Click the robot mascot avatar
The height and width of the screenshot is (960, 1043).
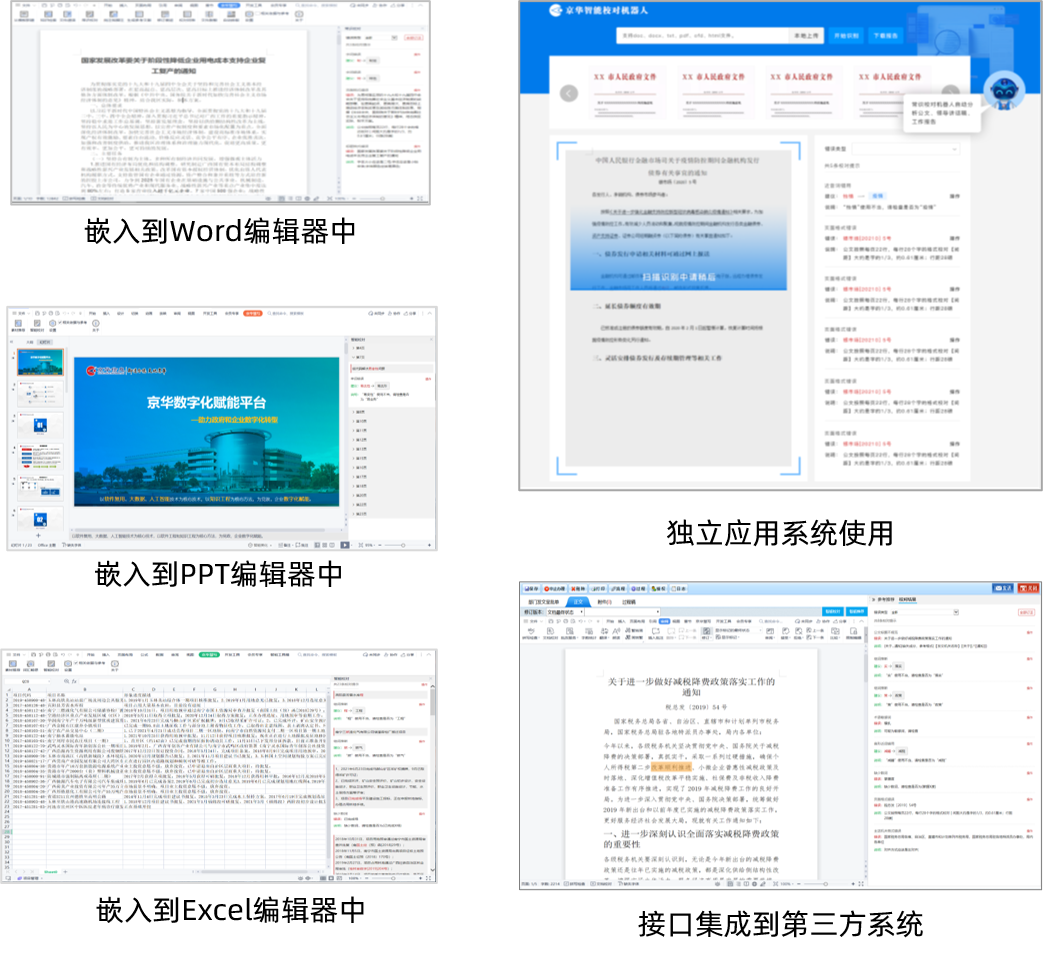click(1004, 91)
